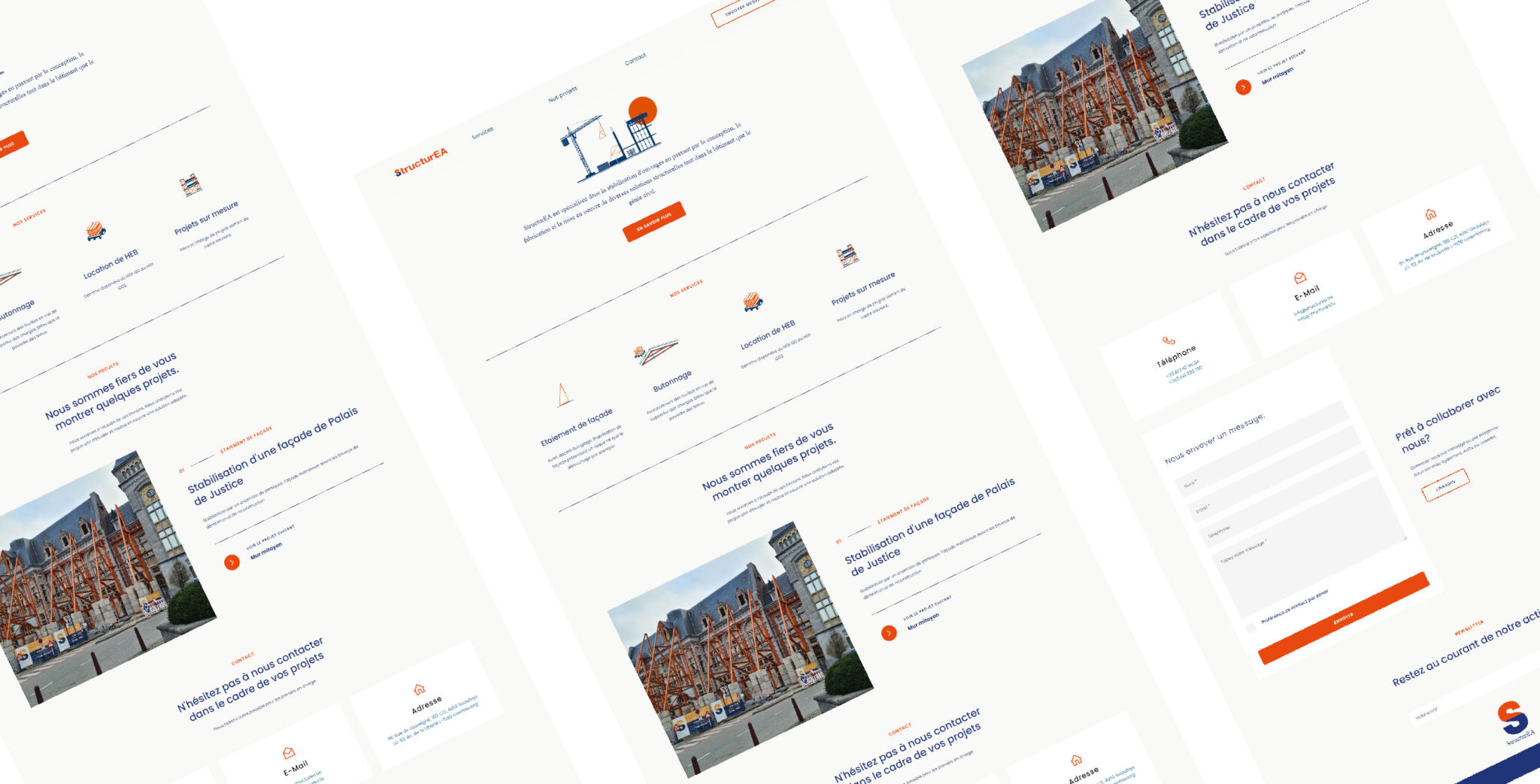Open the Contact navigation link

[635, 59]
